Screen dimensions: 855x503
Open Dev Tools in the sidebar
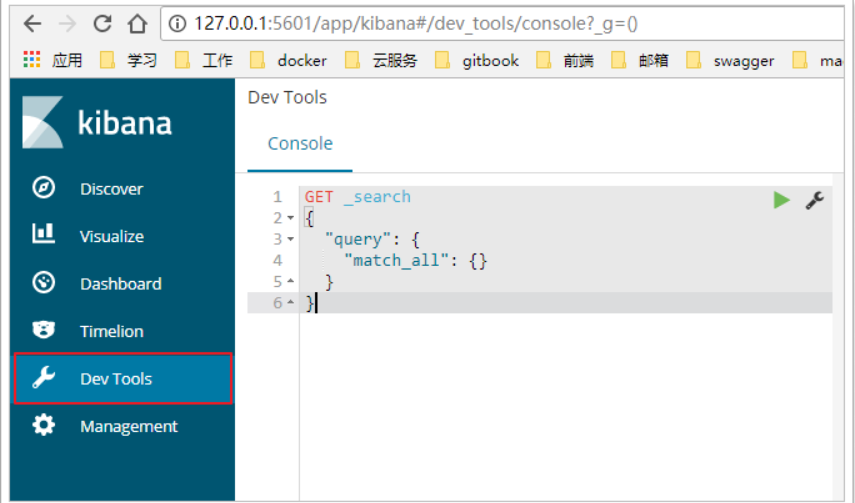pos(116,379)
